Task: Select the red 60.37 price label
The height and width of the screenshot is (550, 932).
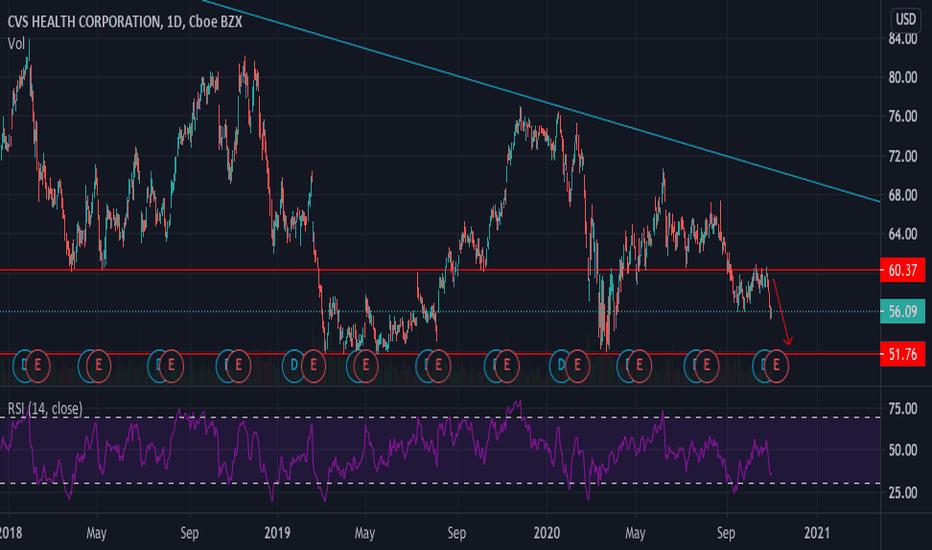Action: point(902,271)
